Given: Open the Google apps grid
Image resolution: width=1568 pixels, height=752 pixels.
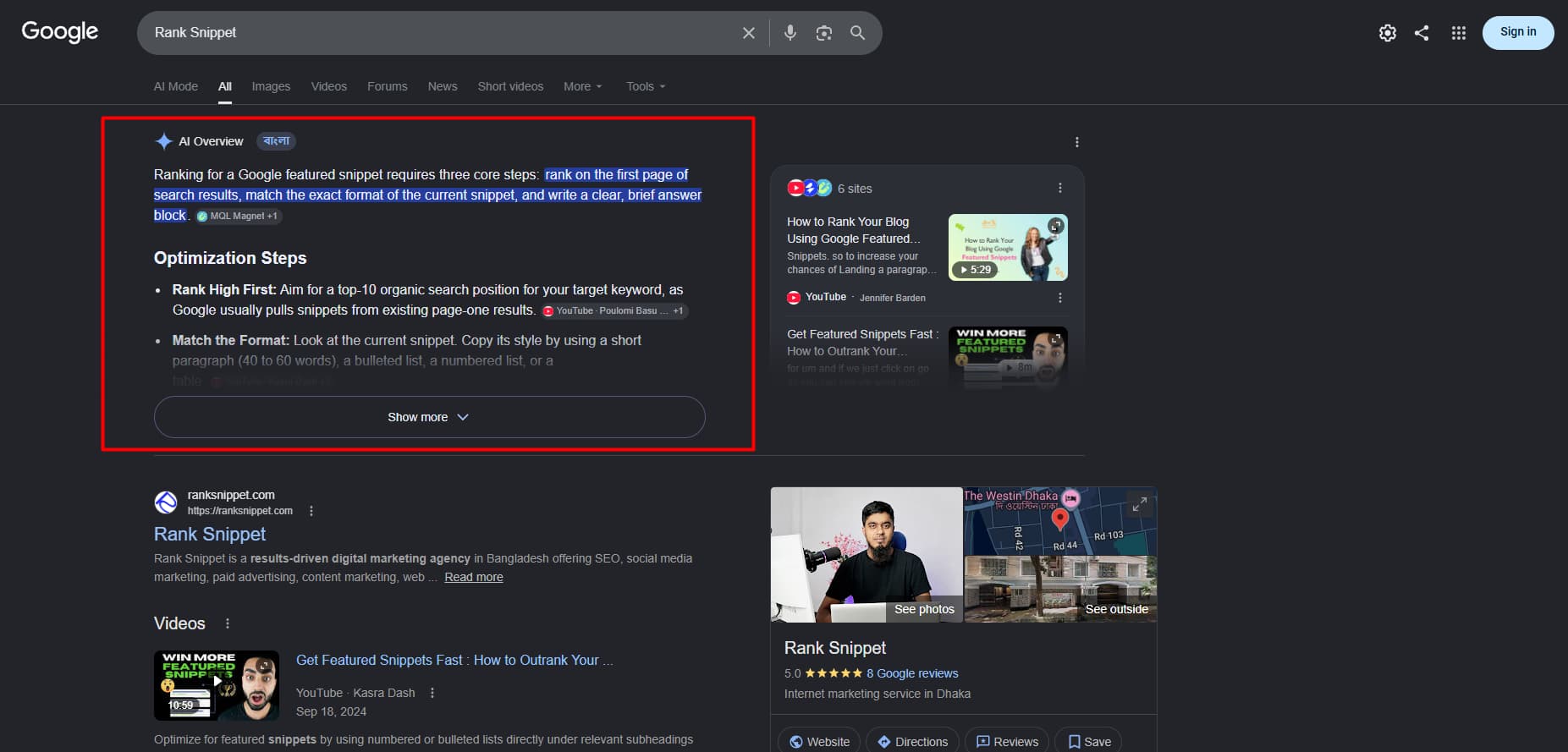Looking at the screenshot, I should [x=1459, y=33].
